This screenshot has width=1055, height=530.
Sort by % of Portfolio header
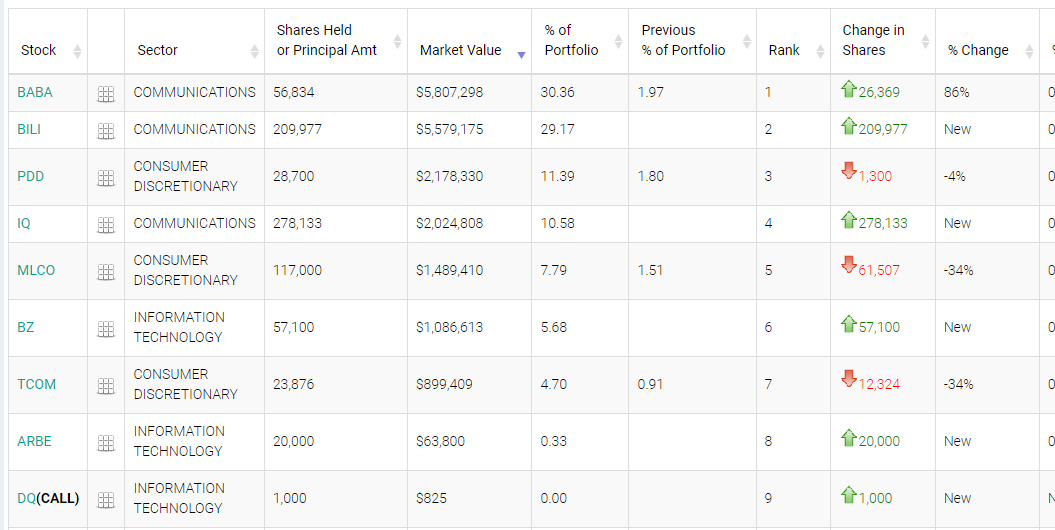click(x=572, y=41)
